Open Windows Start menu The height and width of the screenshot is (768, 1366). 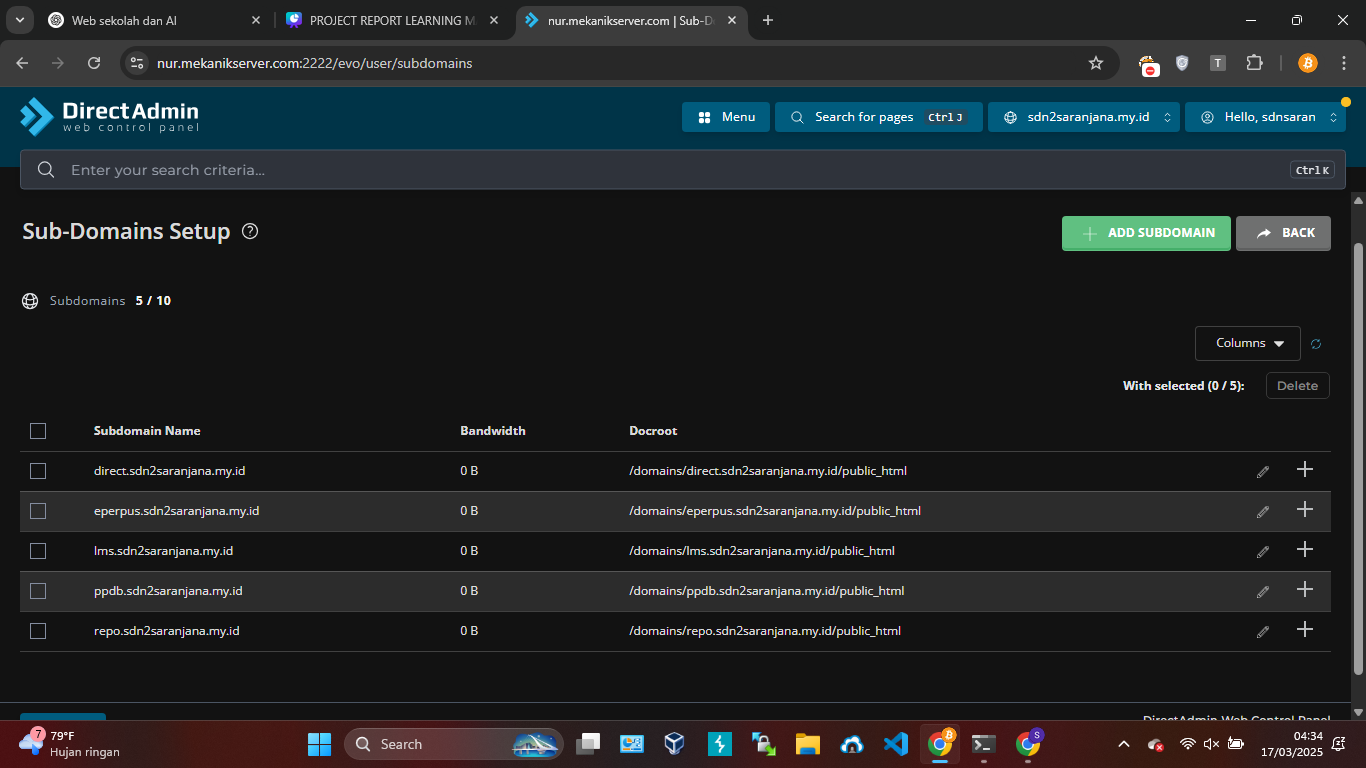(319, 744)
